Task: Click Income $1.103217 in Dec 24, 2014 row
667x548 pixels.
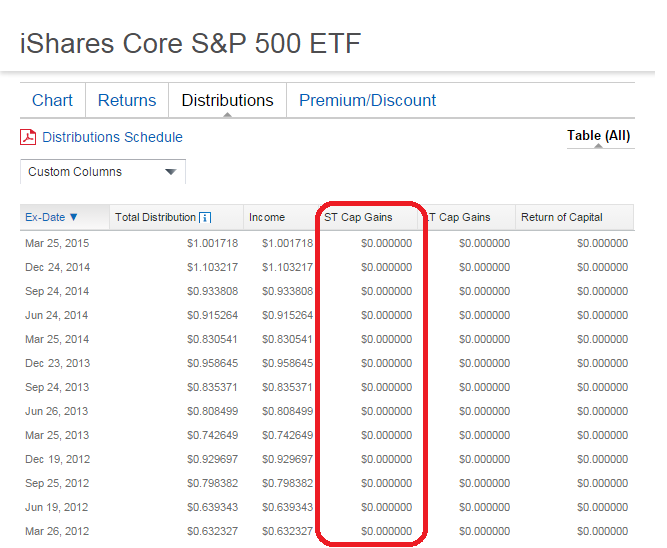Action: click(288, 267)
